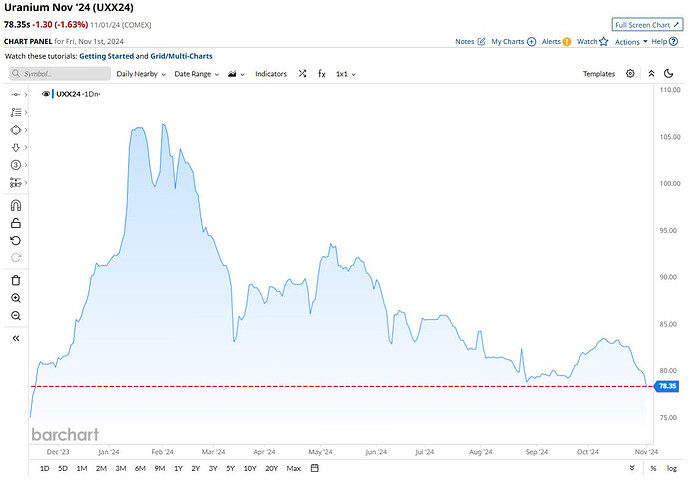This screenshot has height=482, width=690.
Task: Toggle UXX24 series visibility eye
Action: click(x=46, y=93)
